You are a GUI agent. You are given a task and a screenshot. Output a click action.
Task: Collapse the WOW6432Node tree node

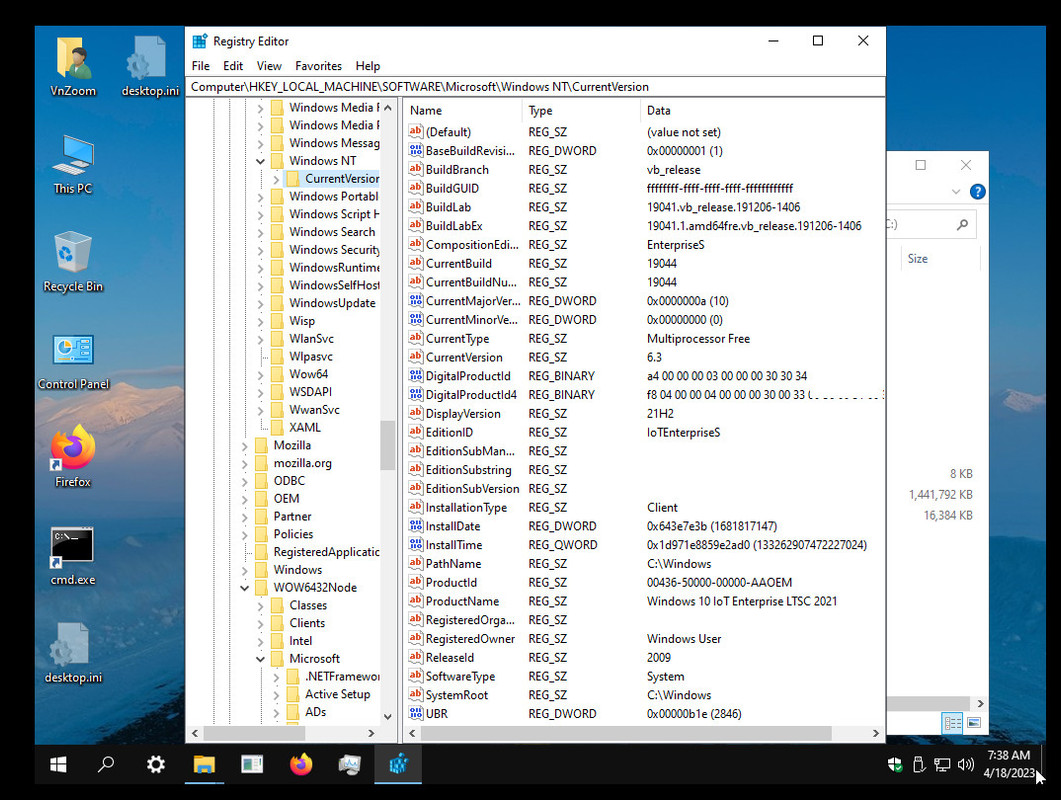(x=245, y=588)
